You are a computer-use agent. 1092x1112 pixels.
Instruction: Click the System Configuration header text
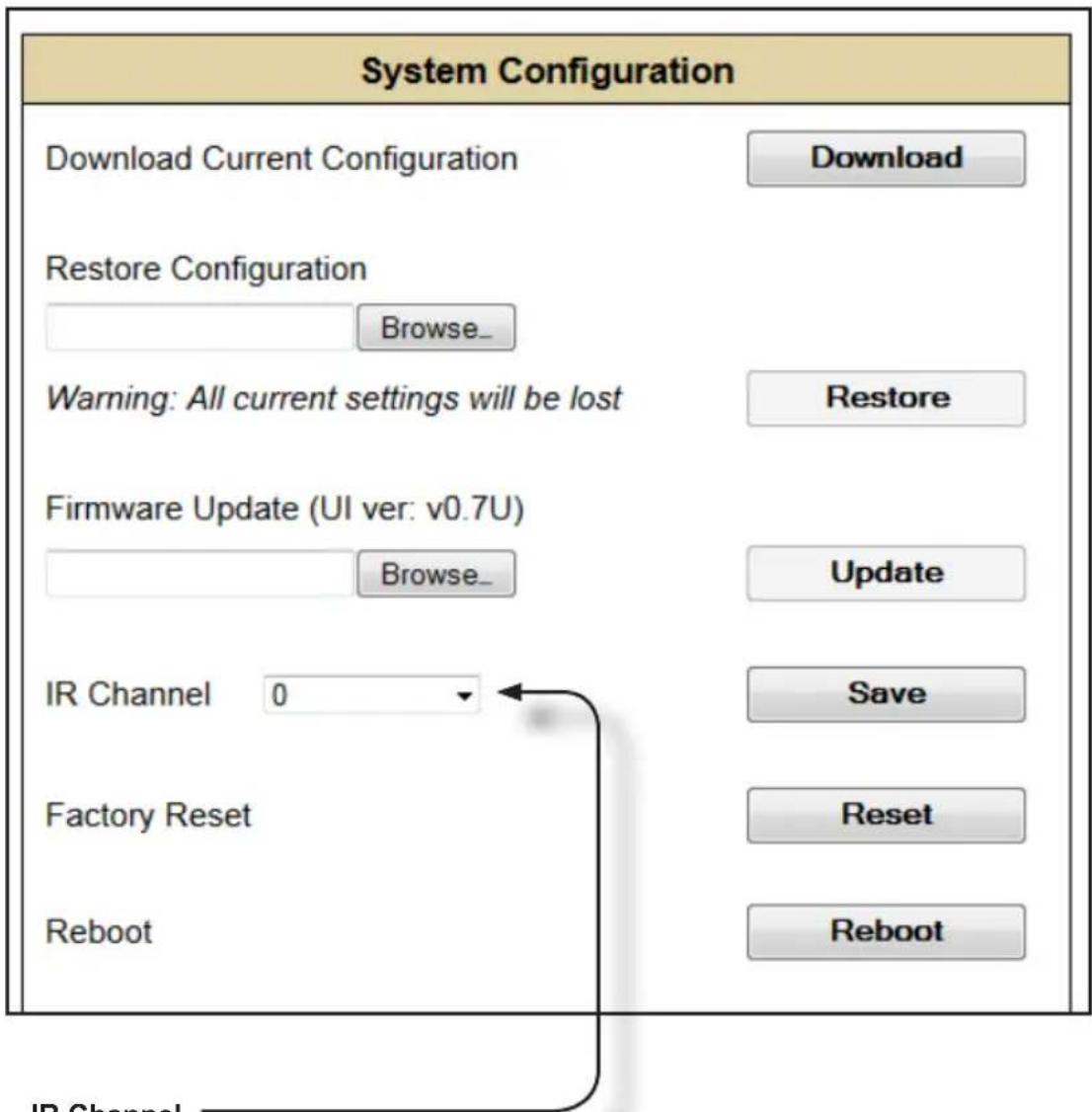click(x=547, y=71)
